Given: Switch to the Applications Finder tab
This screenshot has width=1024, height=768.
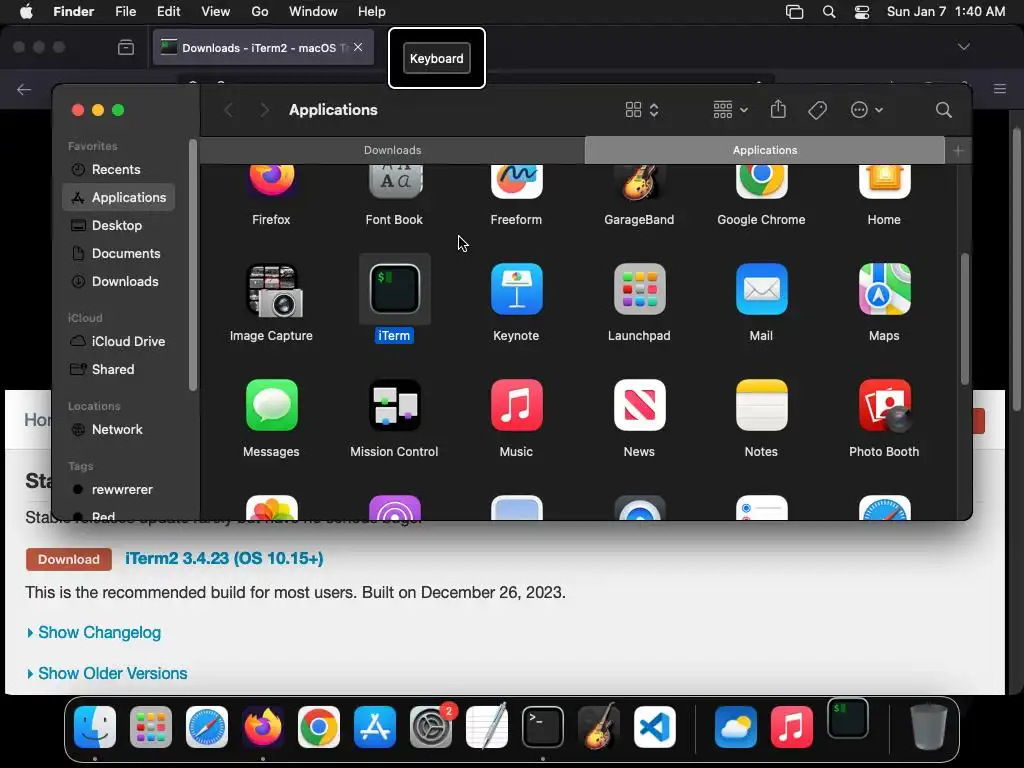Looking at the screenshot, I should [765, 150].
